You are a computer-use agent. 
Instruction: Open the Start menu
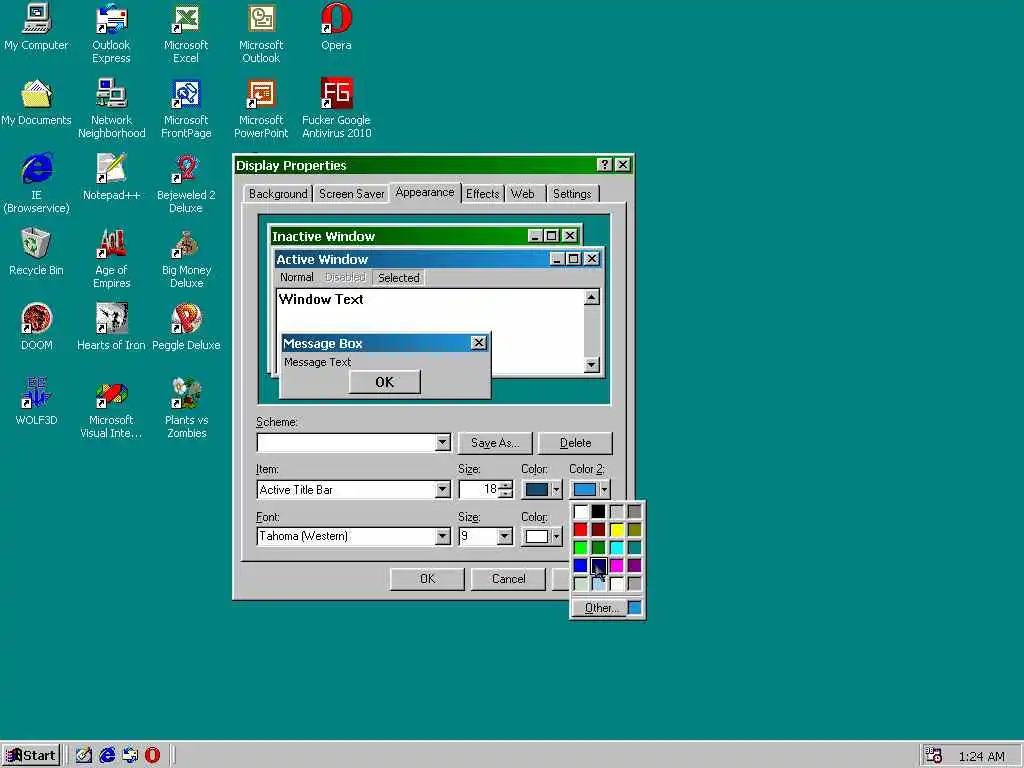31,755
